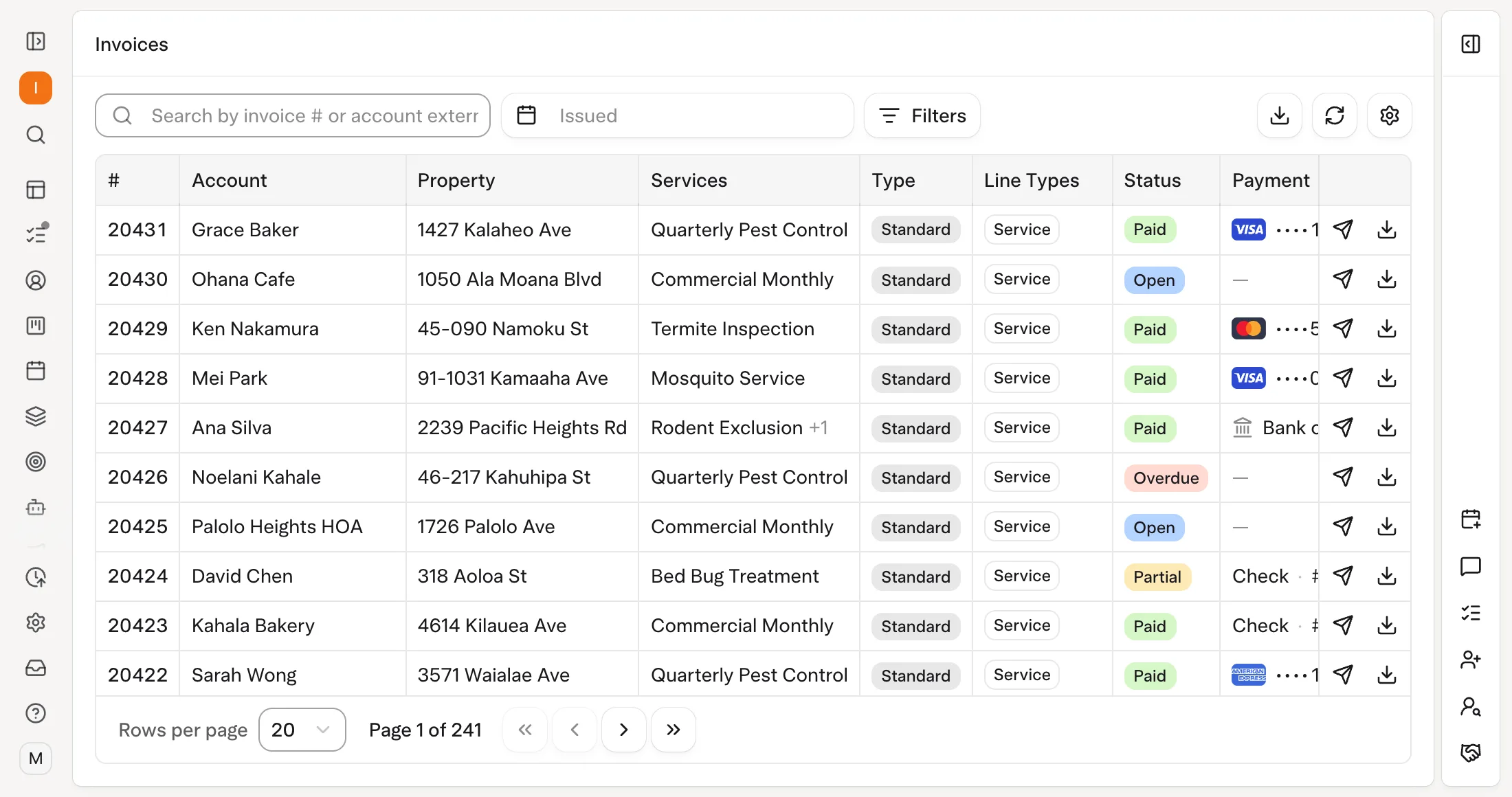Download invoice 20424 for David Chen
Screen dimensions: 1512x797
[x=1387, y=576]
